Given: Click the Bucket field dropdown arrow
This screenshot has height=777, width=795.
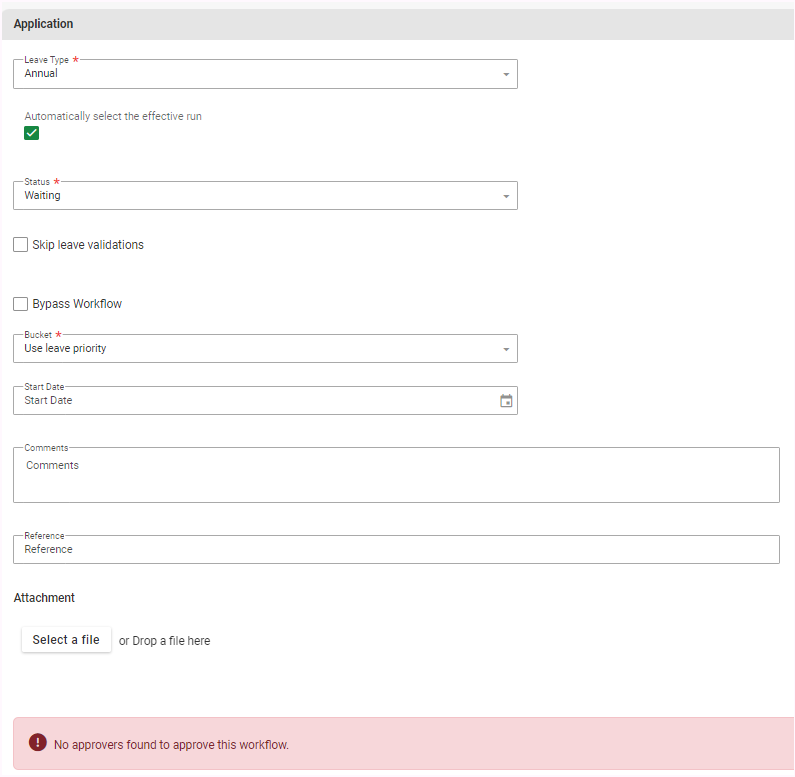Looking at the screenshot, I should (x=506, y=350).
